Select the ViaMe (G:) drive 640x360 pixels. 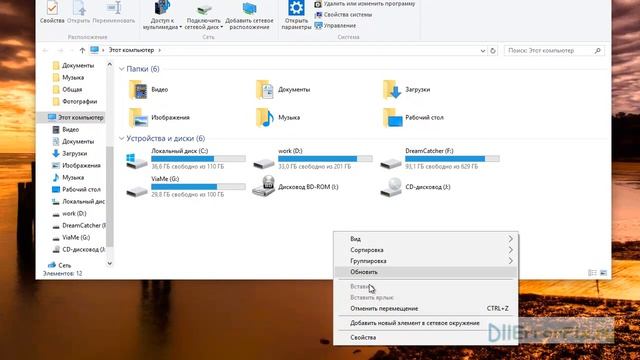[186, 187]
